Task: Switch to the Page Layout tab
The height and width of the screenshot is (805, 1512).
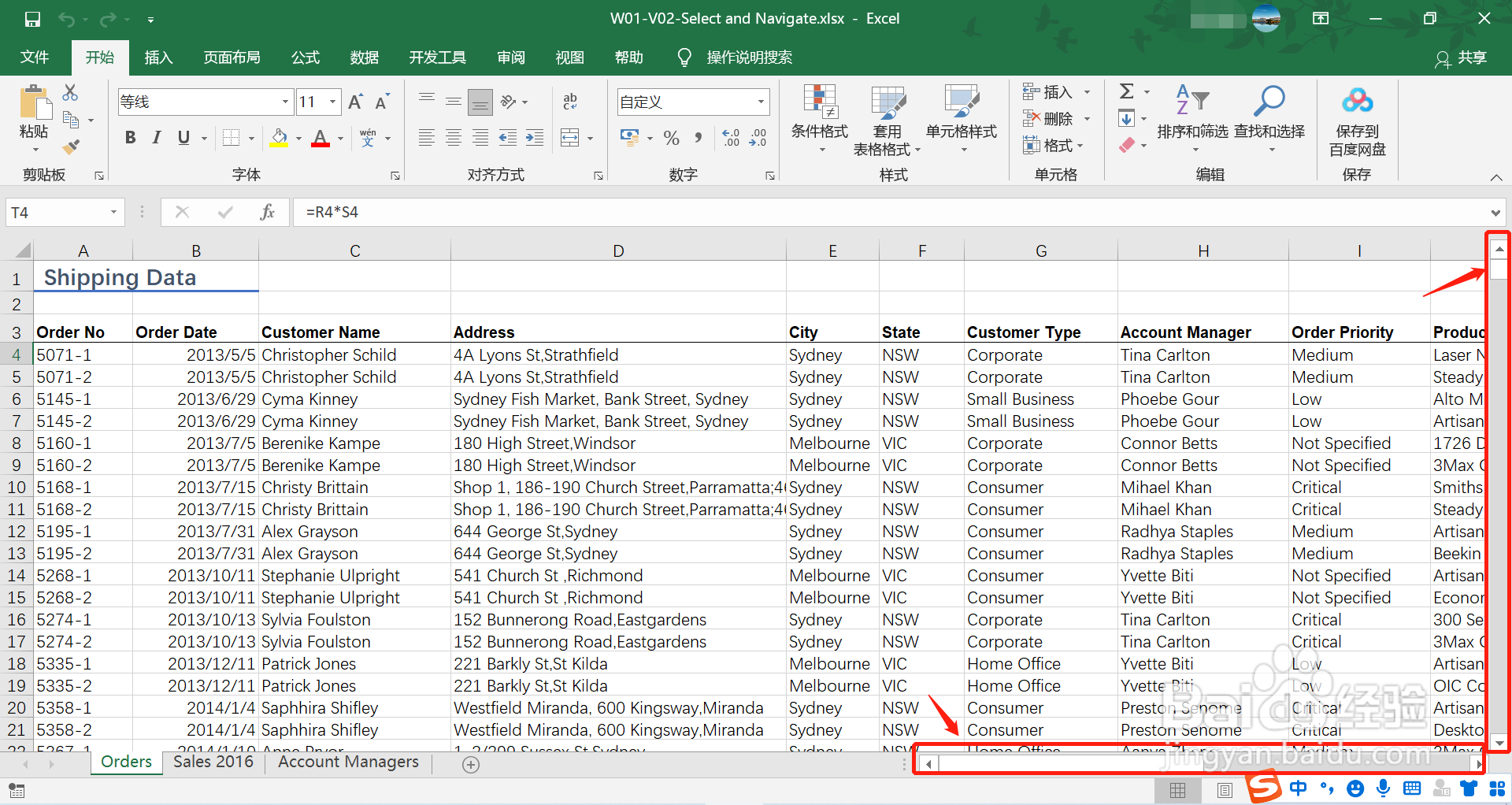Action: [232, 57]
